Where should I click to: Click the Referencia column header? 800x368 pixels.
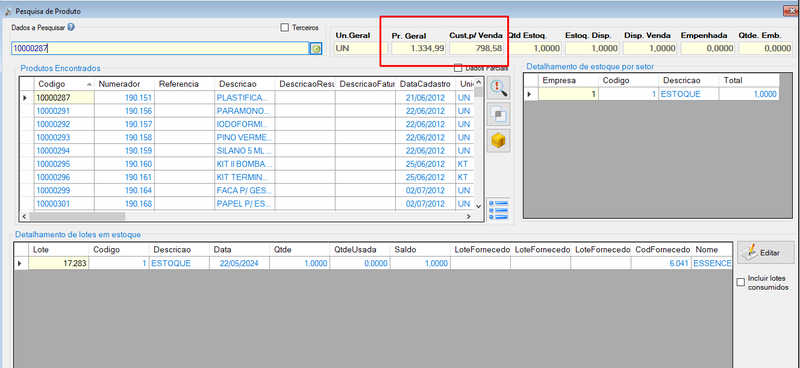[x=184, y=84]
